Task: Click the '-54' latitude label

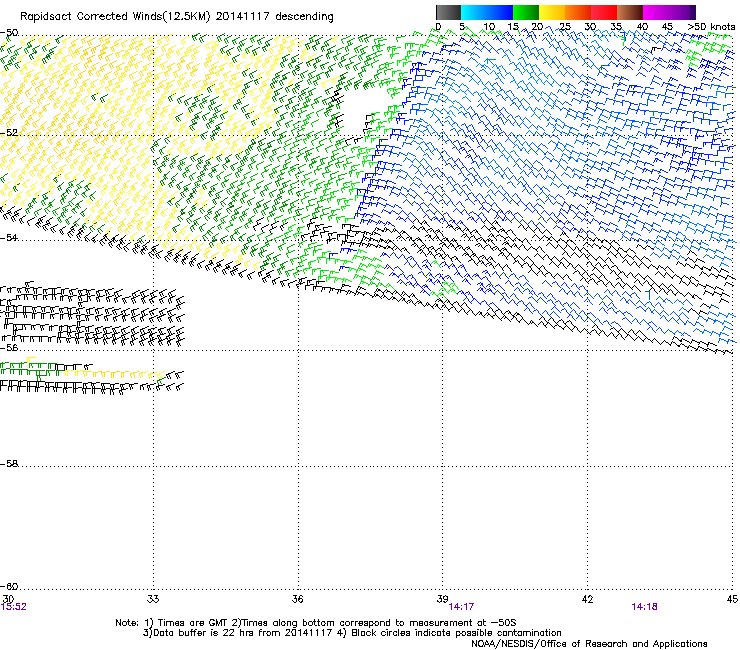Action: [x=9, y=237]
